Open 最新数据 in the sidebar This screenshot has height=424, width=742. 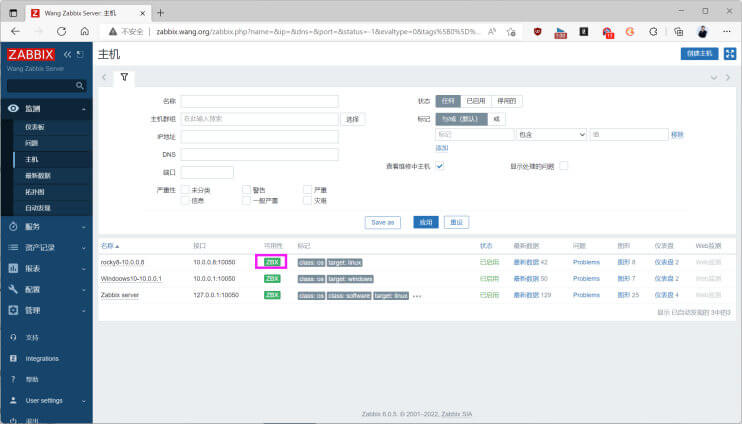pyautogui.click(x=38, y=176)
